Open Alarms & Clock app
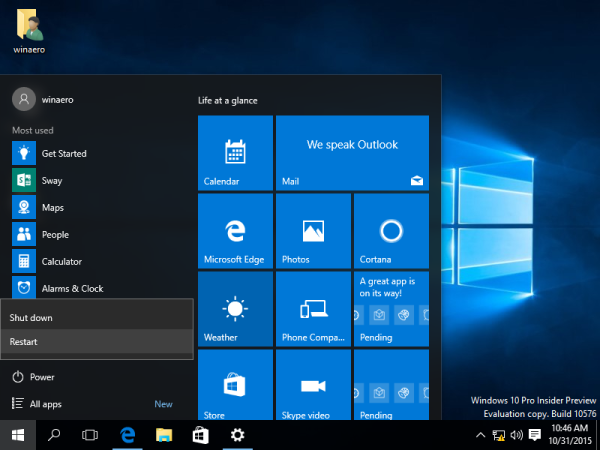The image size is (600, 450). point(97,287)
